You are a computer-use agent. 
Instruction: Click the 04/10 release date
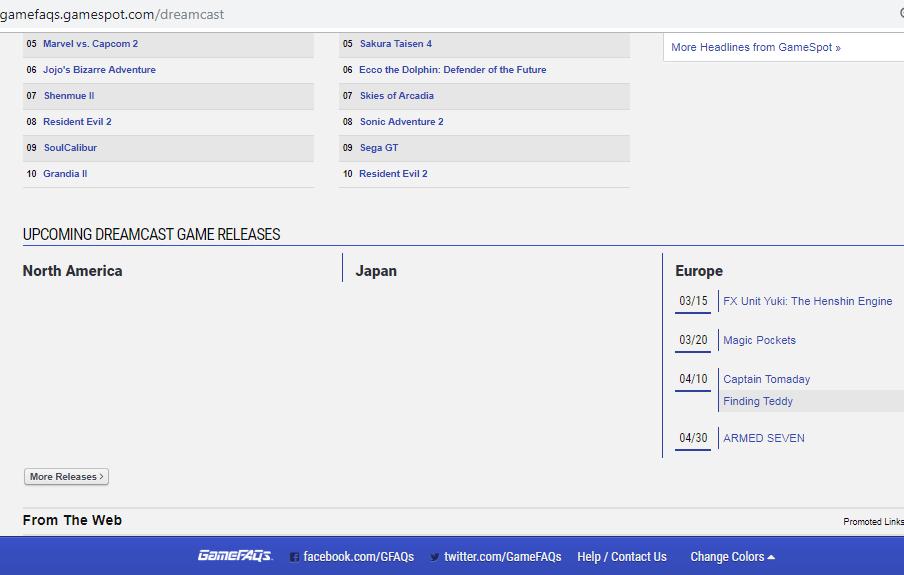click(693, 379)
